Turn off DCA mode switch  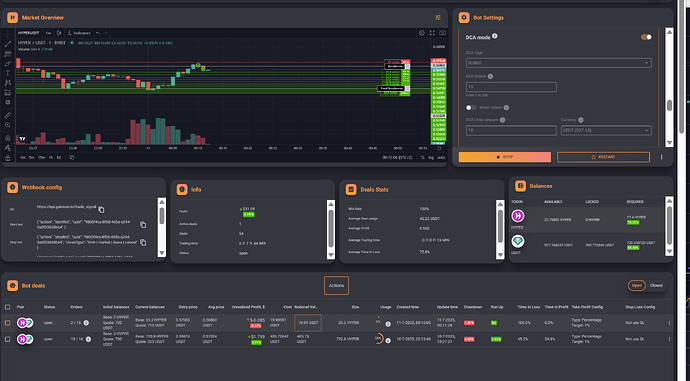(x=646, y=37)
